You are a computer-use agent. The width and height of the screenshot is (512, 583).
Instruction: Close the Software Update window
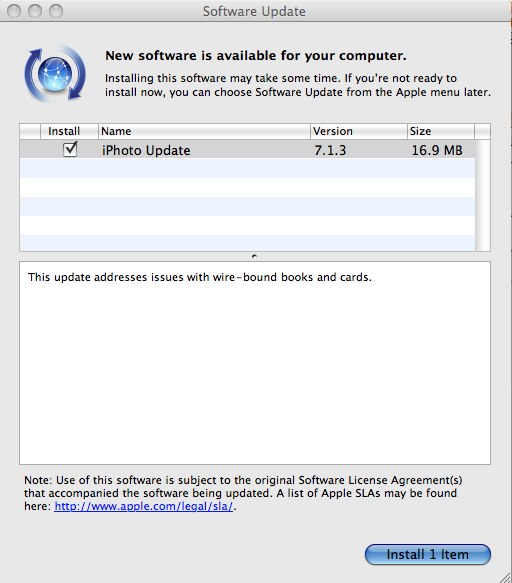click(x=14, y=11)
